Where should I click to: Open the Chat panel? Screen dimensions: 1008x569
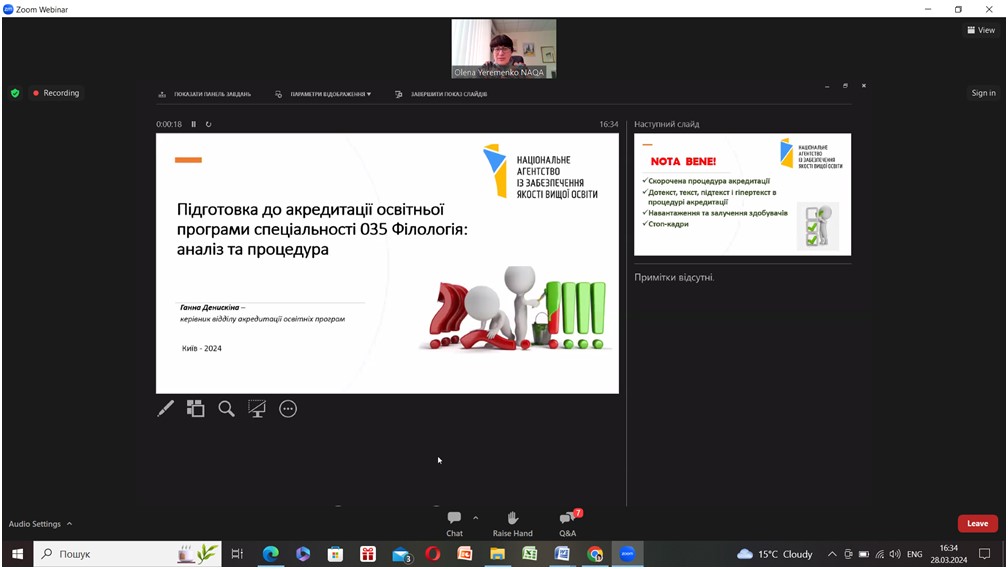point(454,523)
